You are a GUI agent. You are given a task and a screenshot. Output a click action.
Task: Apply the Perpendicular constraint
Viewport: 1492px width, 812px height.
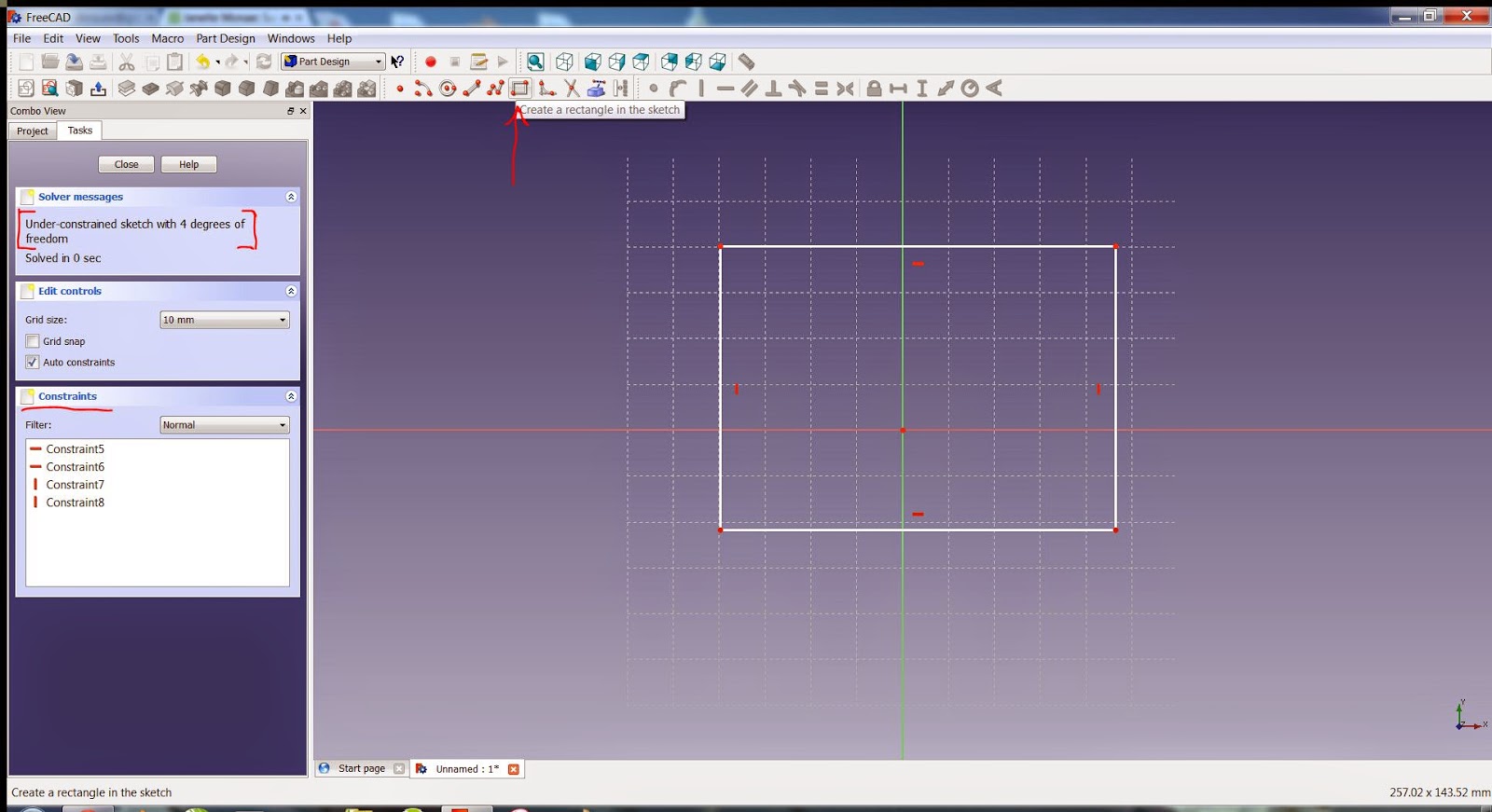tap(773, 89)
